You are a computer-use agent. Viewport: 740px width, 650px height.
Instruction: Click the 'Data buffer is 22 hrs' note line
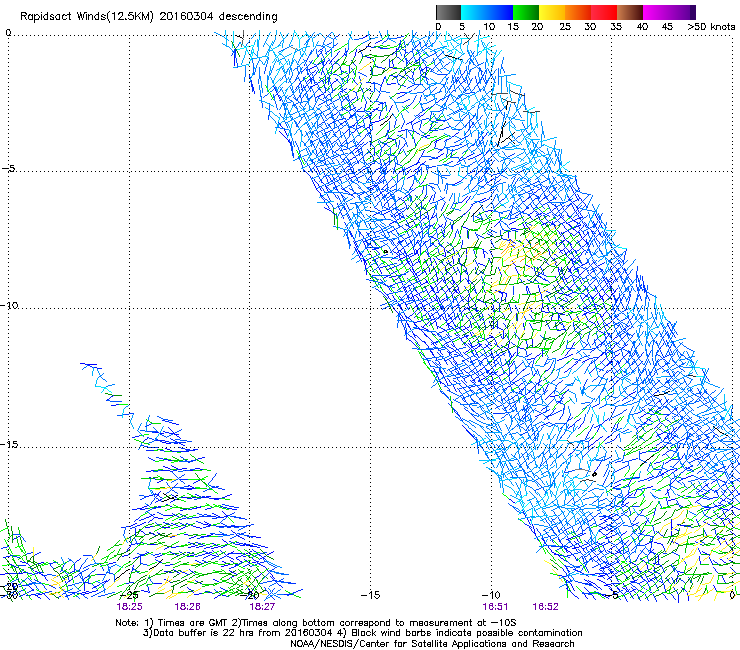coord(362,633)
